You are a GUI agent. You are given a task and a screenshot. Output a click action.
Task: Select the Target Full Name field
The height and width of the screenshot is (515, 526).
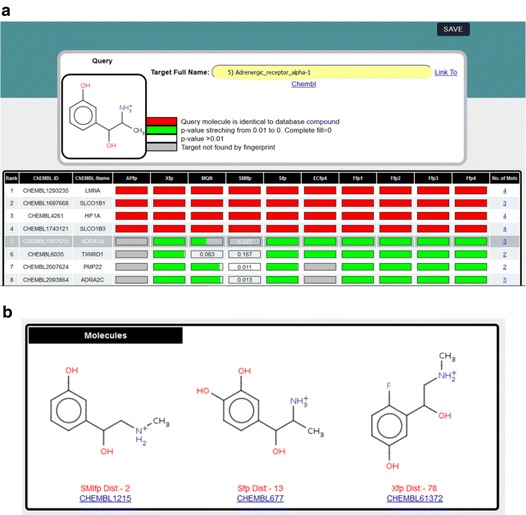tap(322, 72)
